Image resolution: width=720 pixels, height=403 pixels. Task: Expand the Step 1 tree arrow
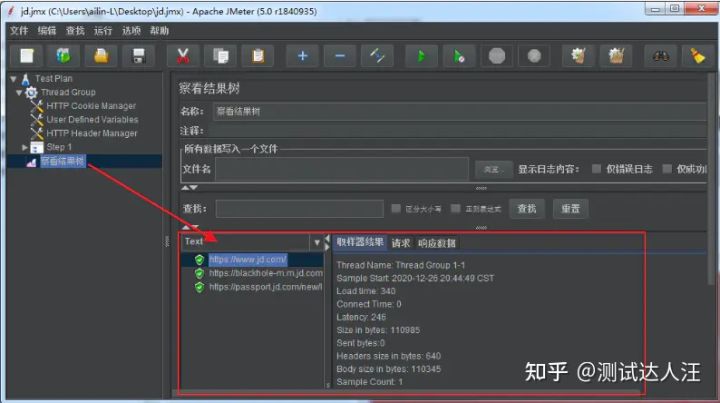24,147
